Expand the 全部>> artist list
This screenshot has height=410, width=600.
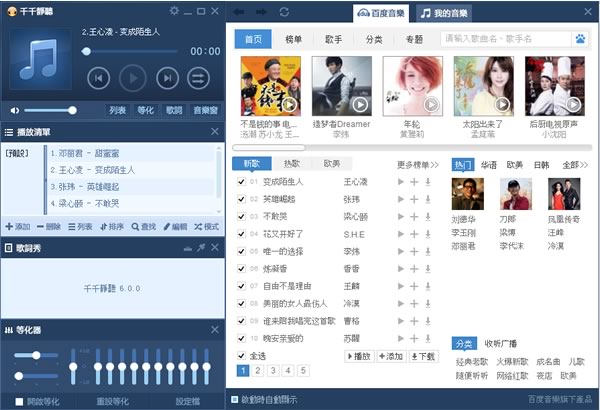click(x=571, y=164)
